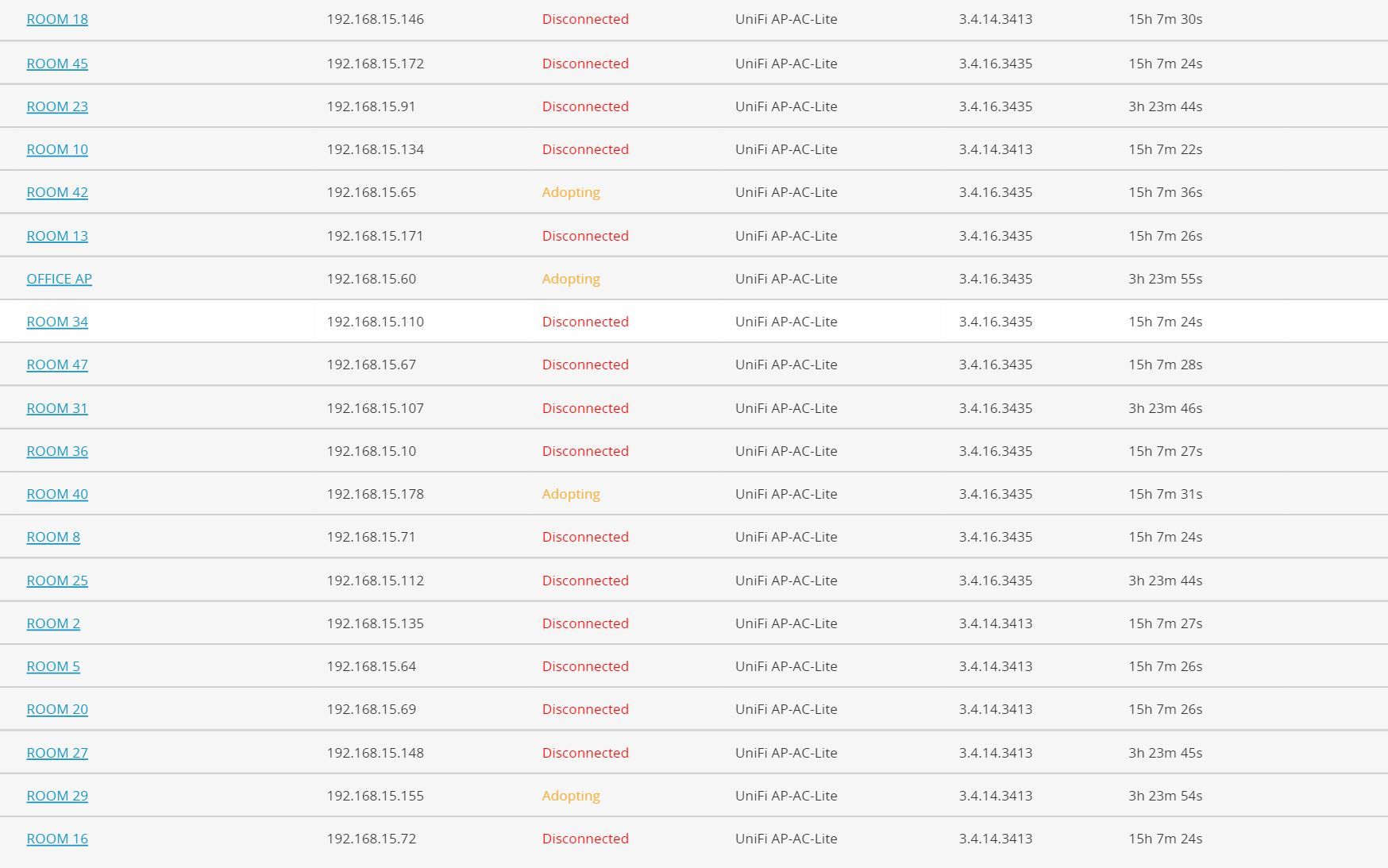
Task: Click the ROOM 2 link
Action: 53,623
